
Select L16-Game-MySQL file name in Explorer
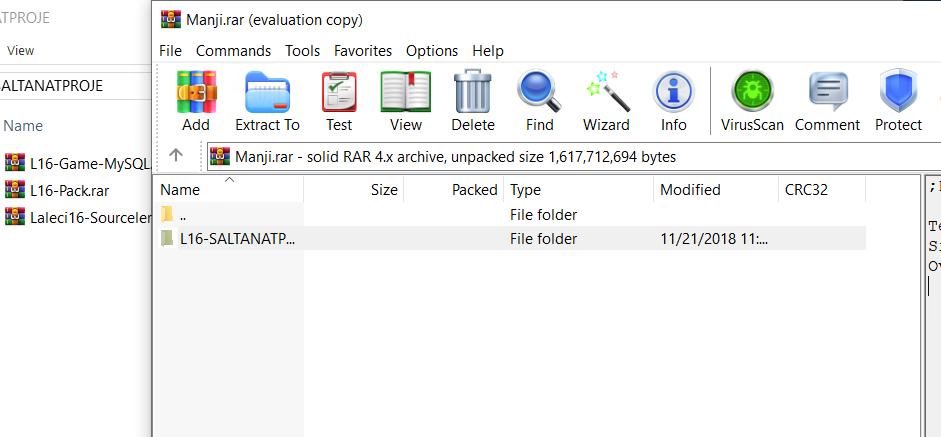(90, 163)
